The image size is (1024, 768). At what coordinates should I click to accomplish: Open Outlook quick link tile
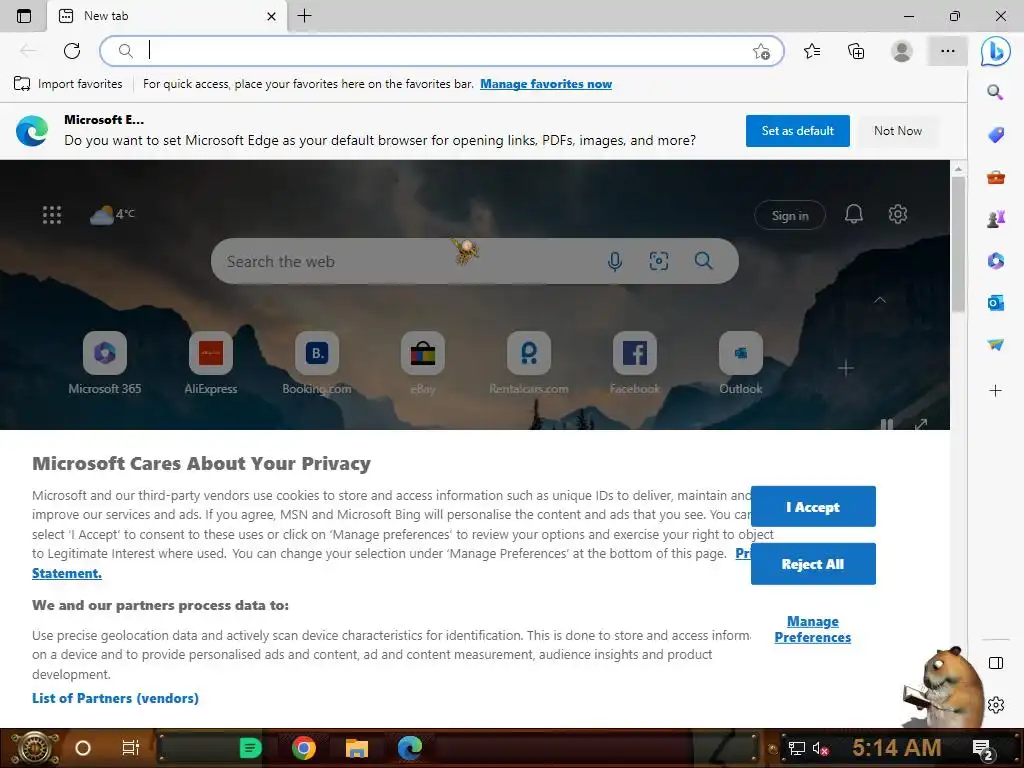coord(741,363)
